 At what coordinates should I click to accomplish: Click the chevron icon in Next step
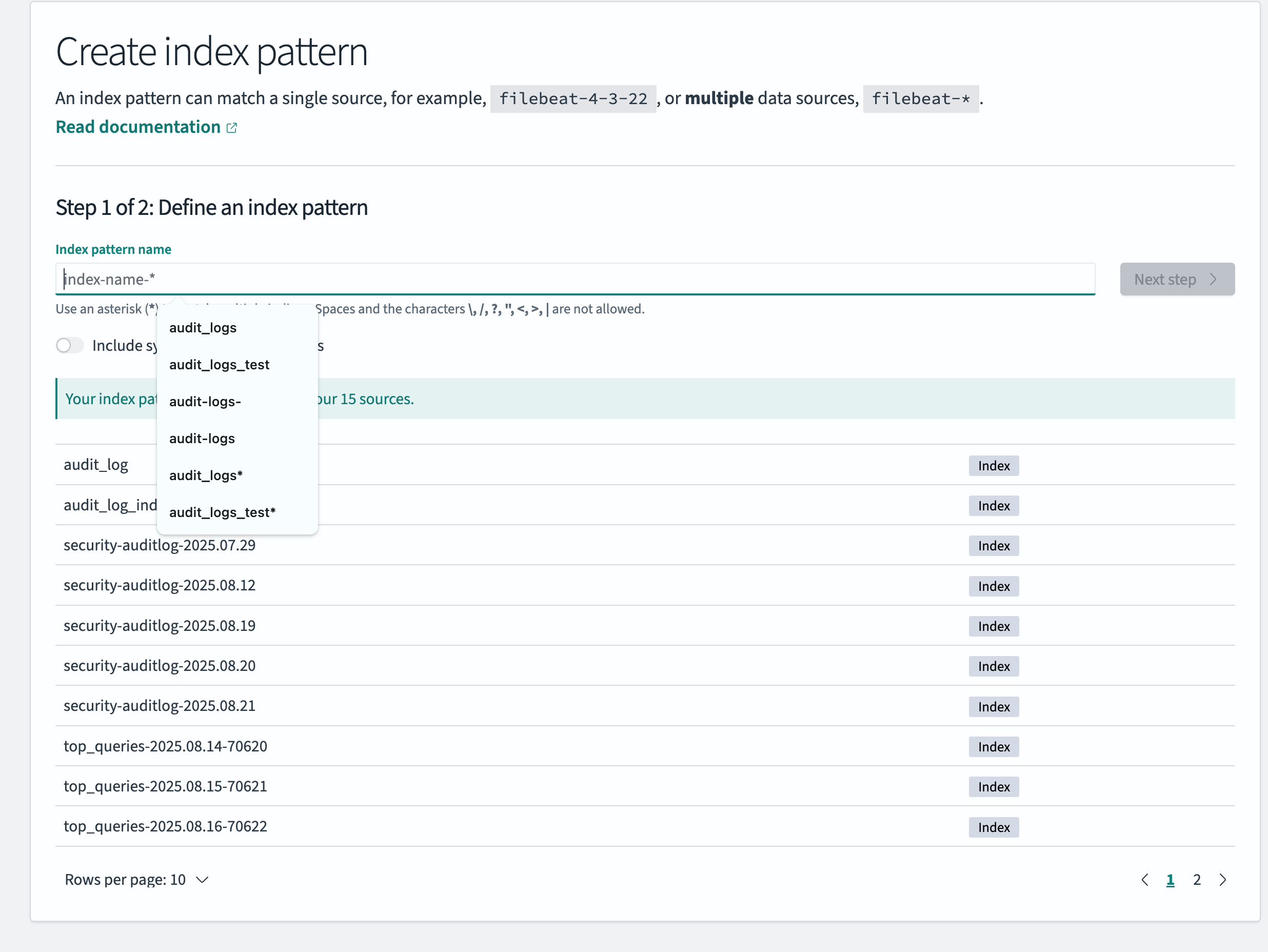tap(1213, 279)
